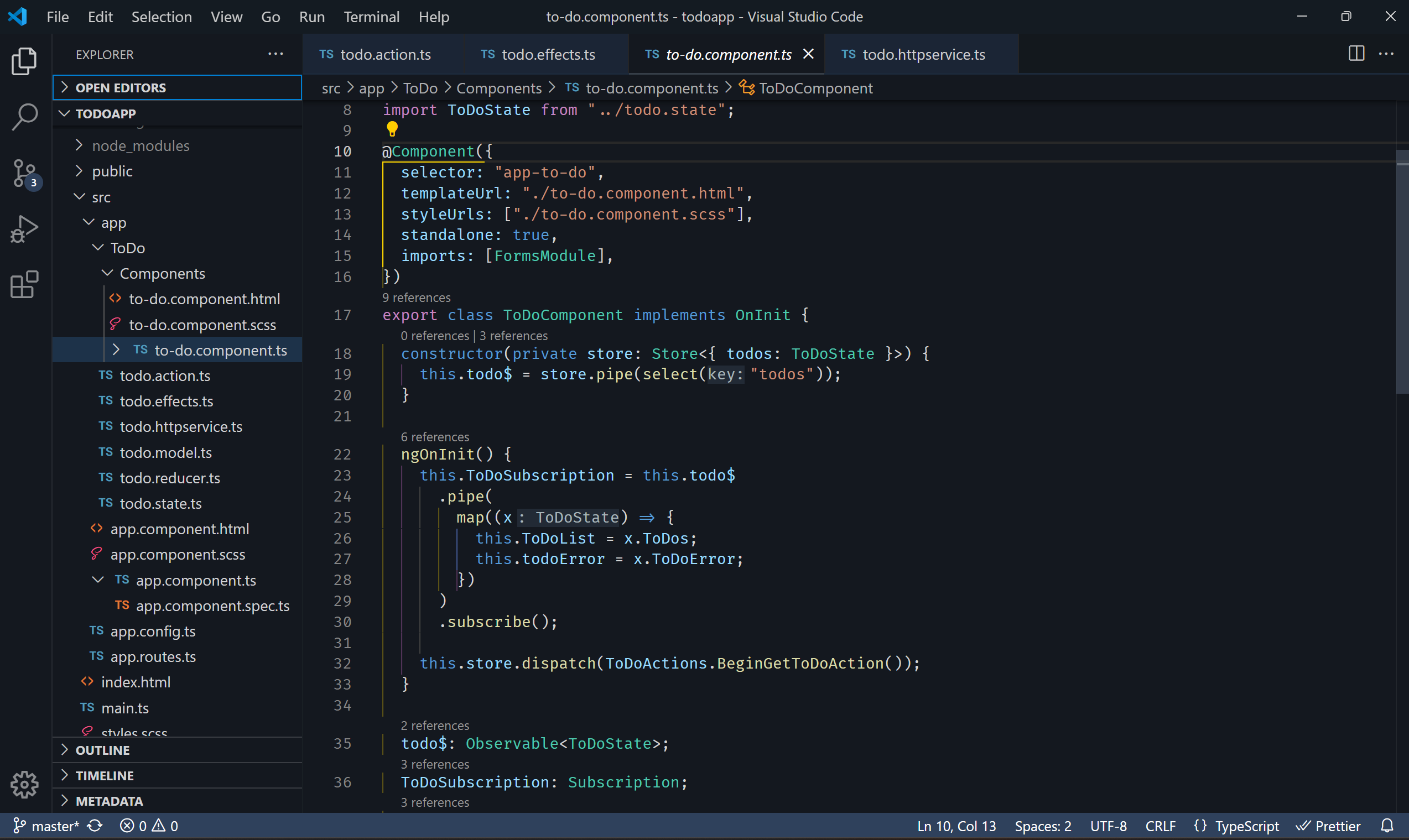Open todo.reducer.ts in the explorer
Viewport: 1409px width, 840px height.
point(169,478)
